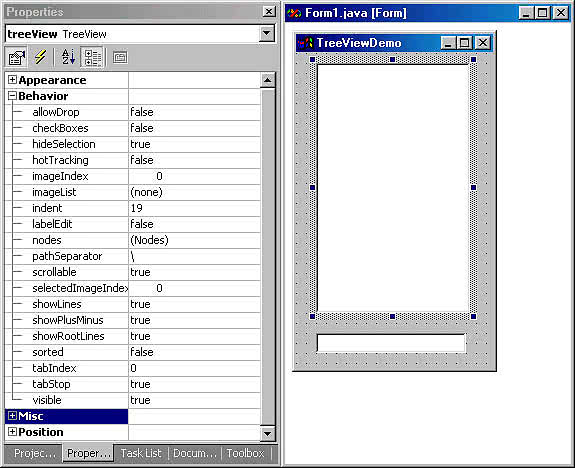575x468 pixels.
Task: Expand the Misc category
Action: click(x=12, y=416)
